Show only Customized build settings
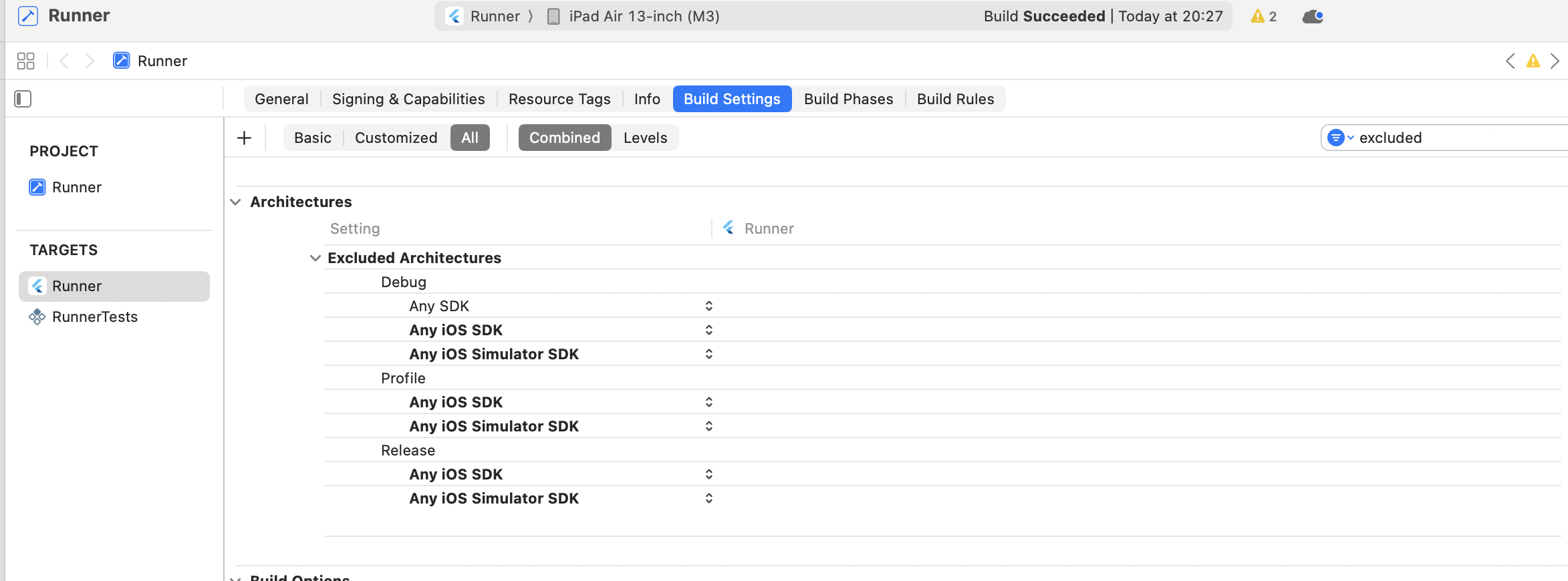1568x581 pixels. [x=396, y=138]
